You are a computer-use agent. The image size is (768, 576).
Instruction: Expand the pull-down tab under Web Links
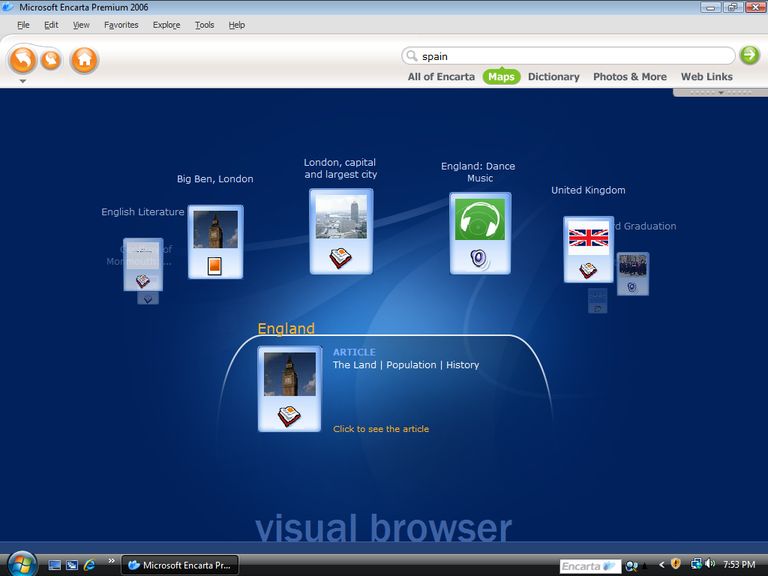(x=719, y=92)
